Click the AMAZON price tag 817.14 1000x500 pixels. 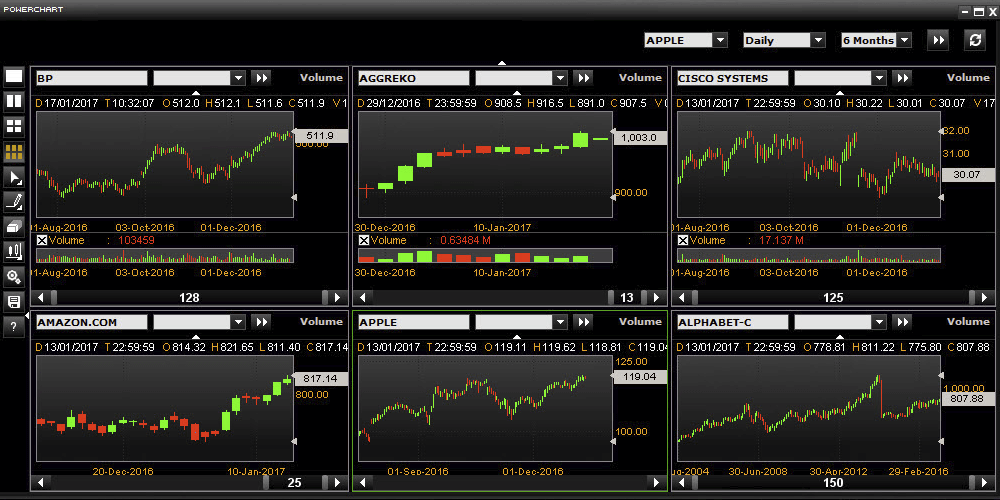(x=319, y=378)
